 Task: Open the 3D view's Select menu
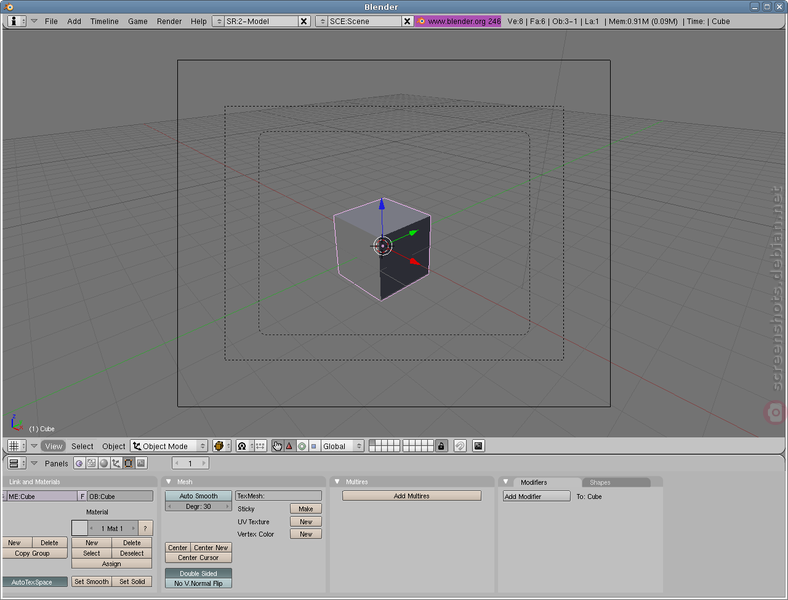click(x=82, y=446)
